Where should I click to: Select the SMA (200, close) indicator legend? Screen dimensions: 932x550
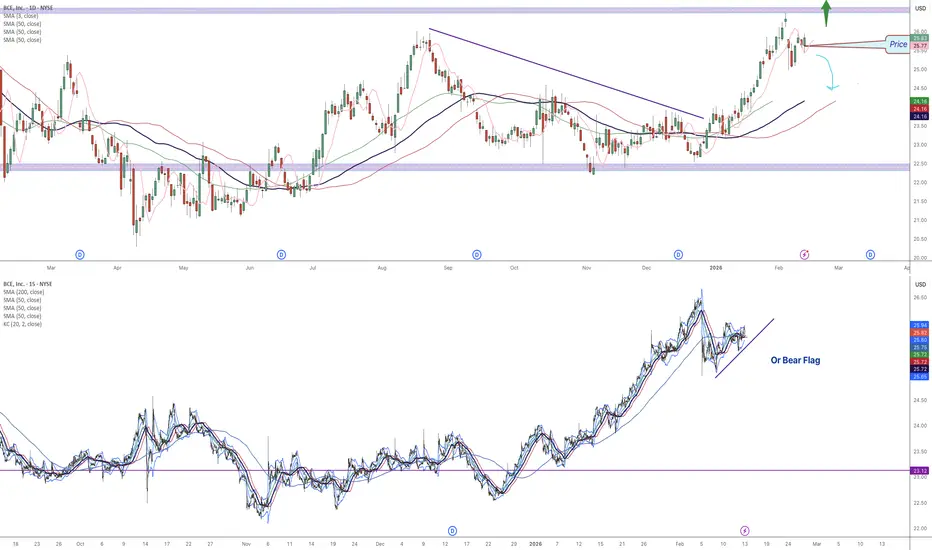point(24,292)
